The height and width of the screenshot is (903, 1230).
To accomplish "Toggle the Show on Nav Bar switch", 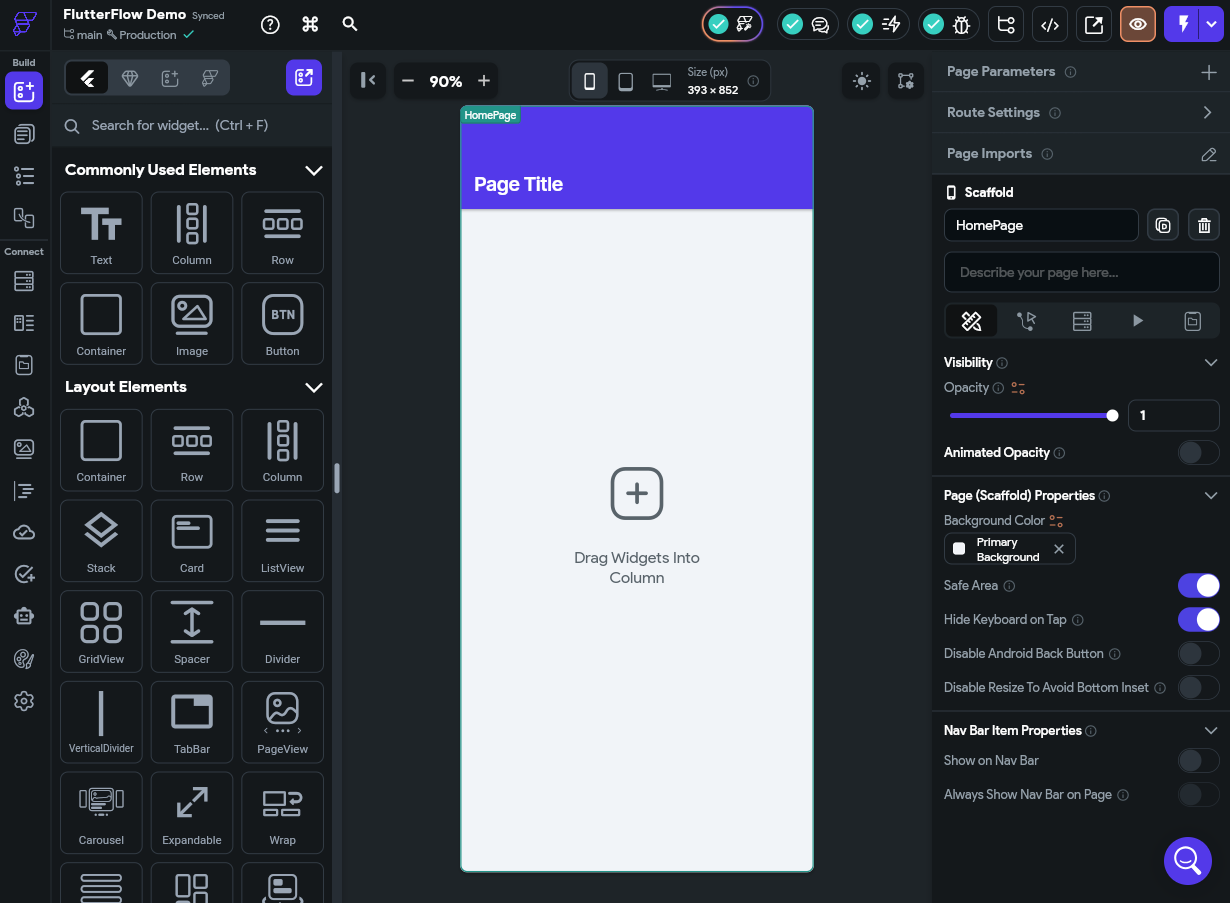I will click(x=1198, y=761).
